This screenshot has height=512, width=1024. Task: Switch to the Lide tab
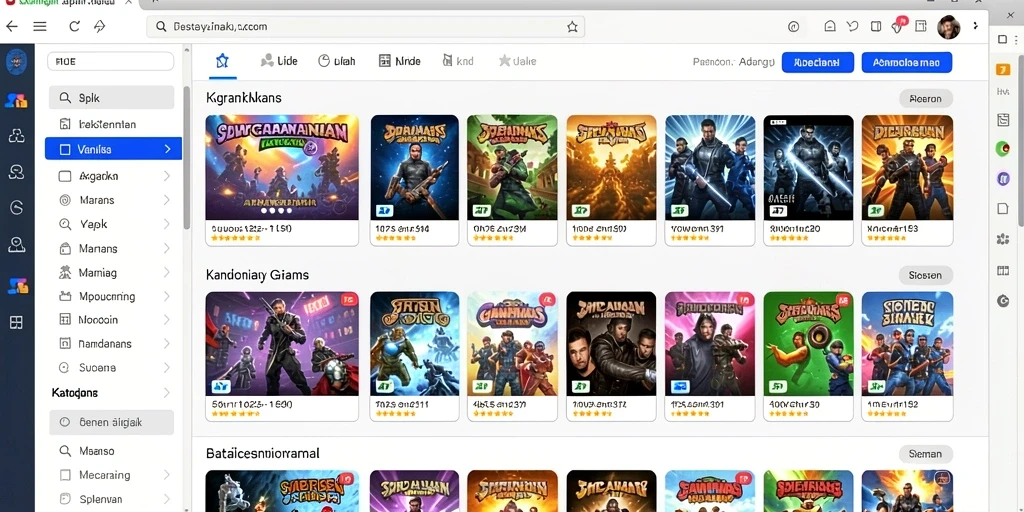pyautogui.click(x=279, y=61)
